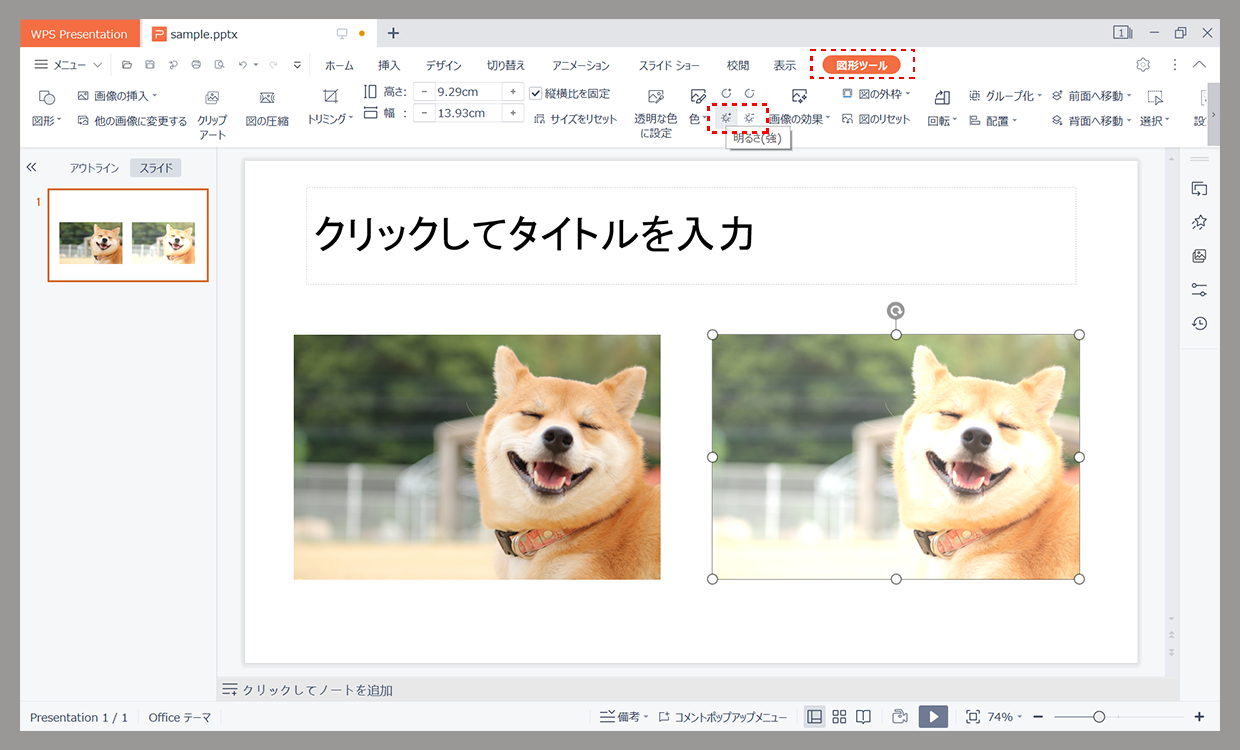1240x750 pixels.
Task: Open the star animation icon in right sidebar
Action: [x=1199, y=222]
